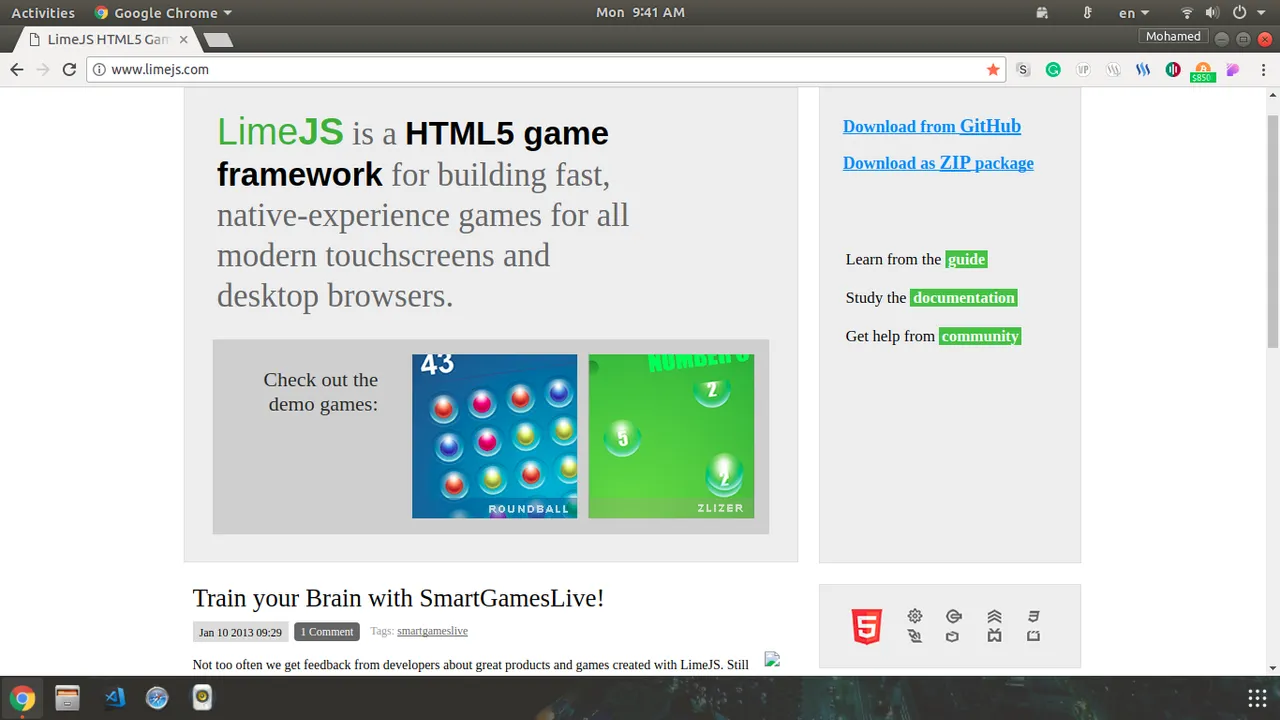Open the Roundball demo game thumbnail
1280x720 pixels.
(494, 436)
